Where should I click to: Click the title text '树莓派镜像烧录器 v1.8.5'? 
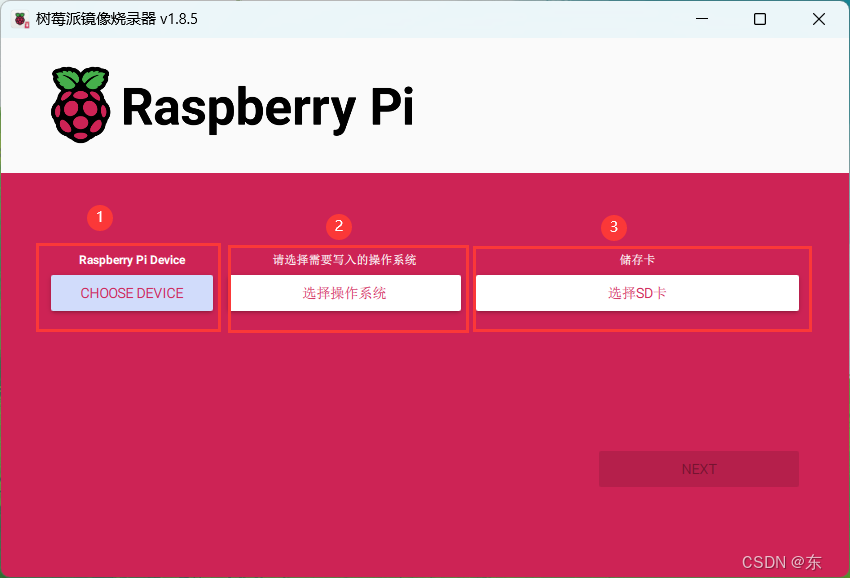click(x=117, y=19)
